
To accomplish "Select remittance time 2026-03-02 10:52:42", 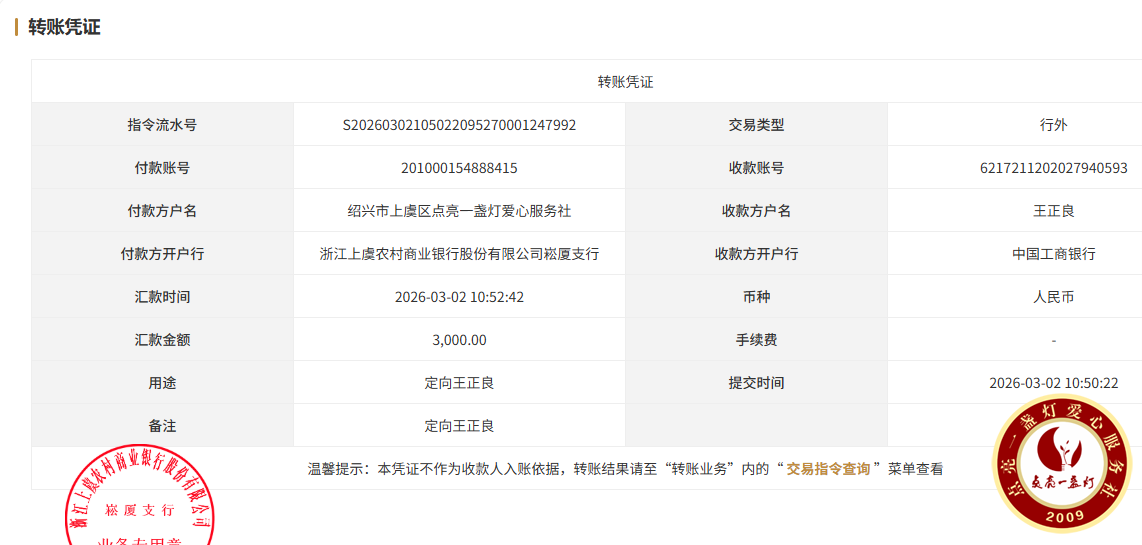I will click(x=459, y=297).
